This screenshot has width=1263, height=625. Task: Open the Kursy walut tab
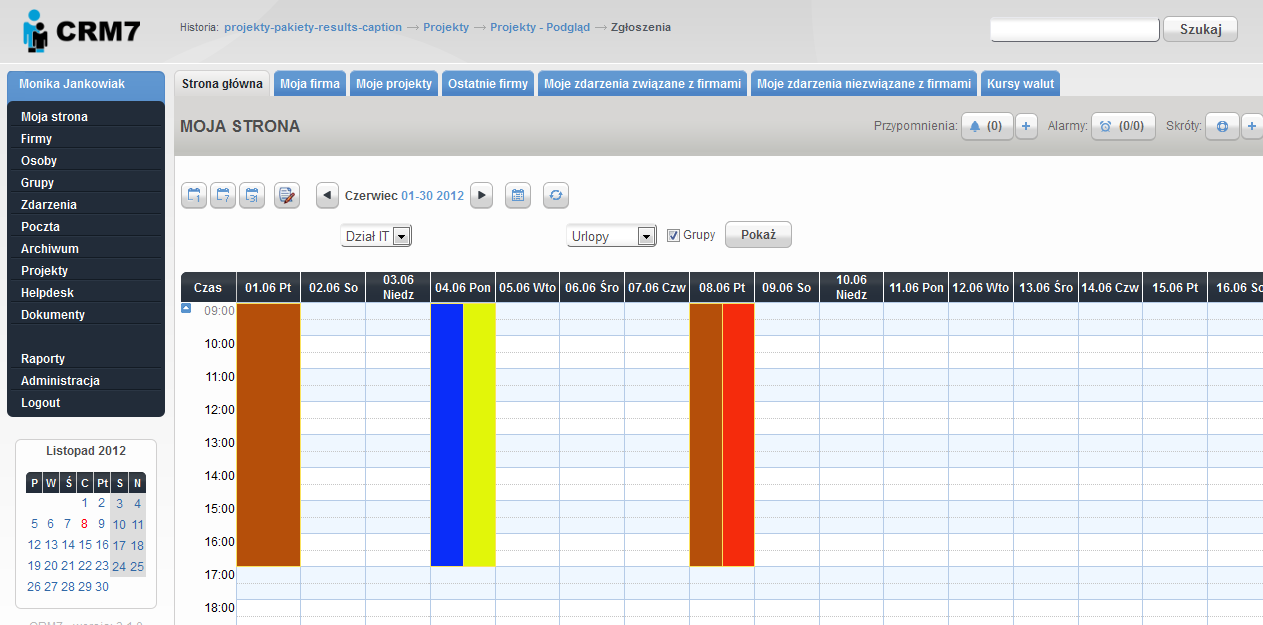pos(1020,84)
